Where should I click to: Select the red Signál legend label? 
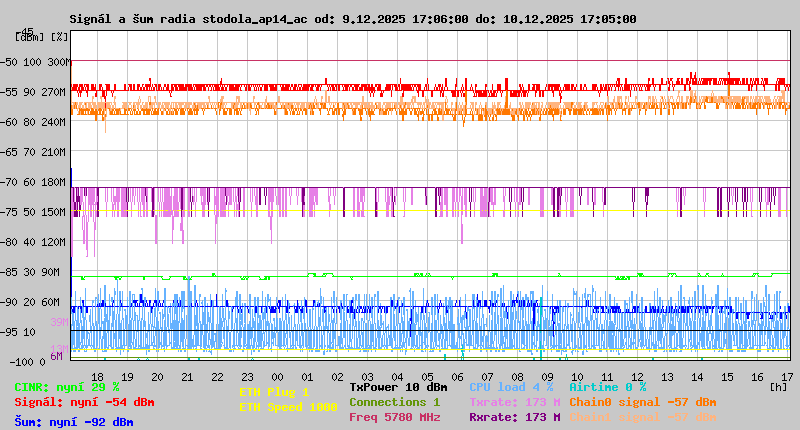pos(84,403)
